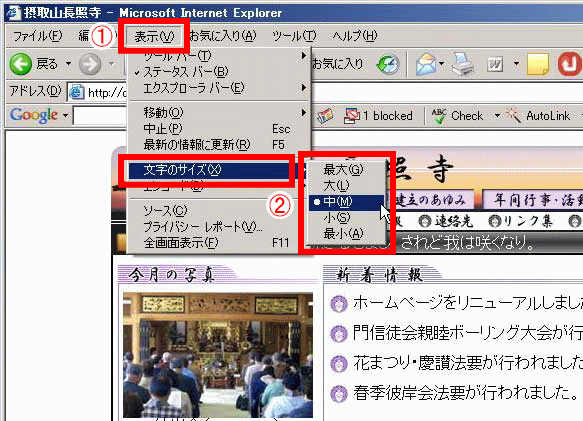This screenshot has width=583, height=421.
Task: Choose 文字のサイズ(X) menu item
Action: coord(210,170)
